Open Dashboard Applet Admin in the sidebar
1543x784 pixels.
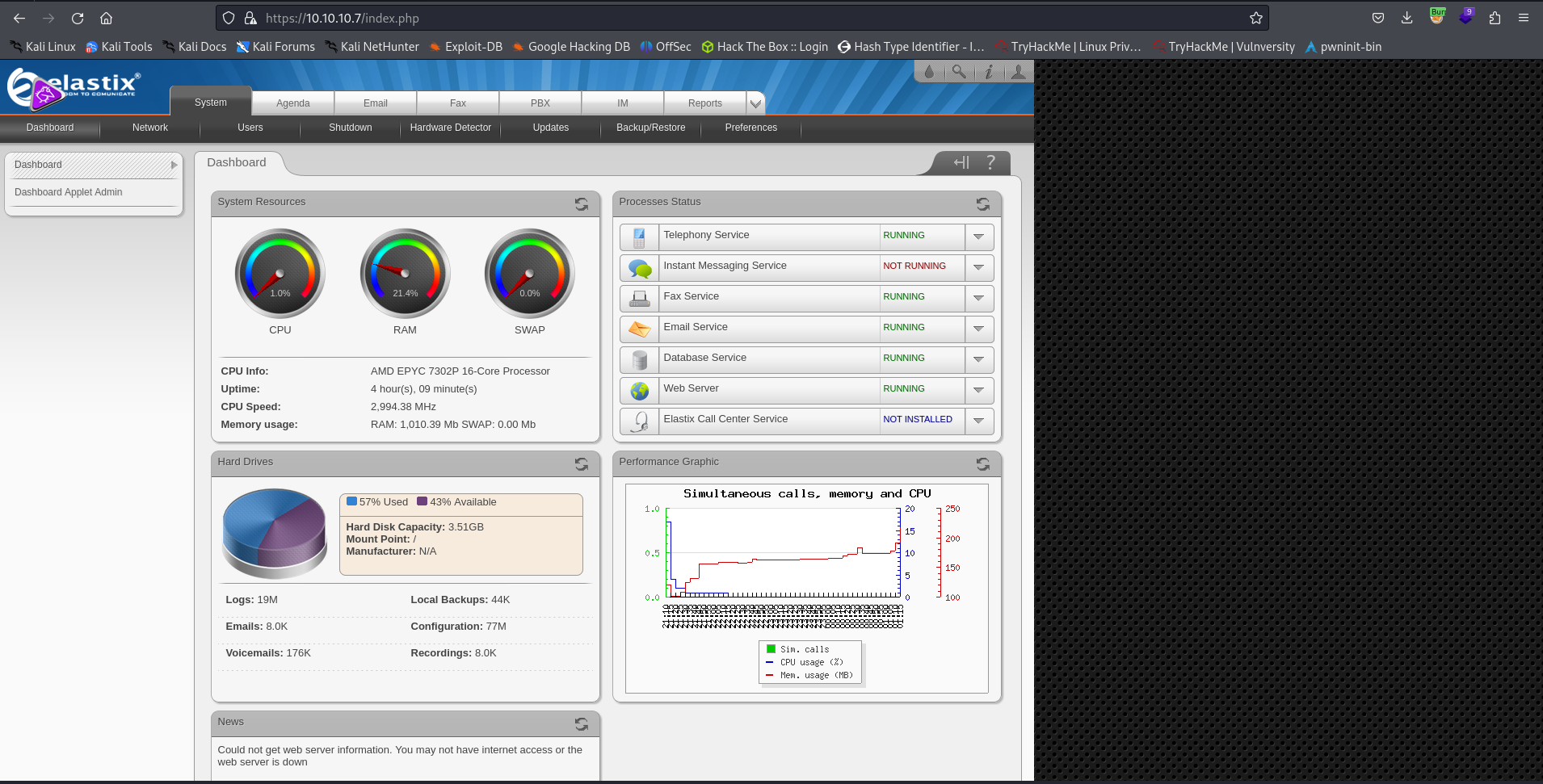pos(68,191)
